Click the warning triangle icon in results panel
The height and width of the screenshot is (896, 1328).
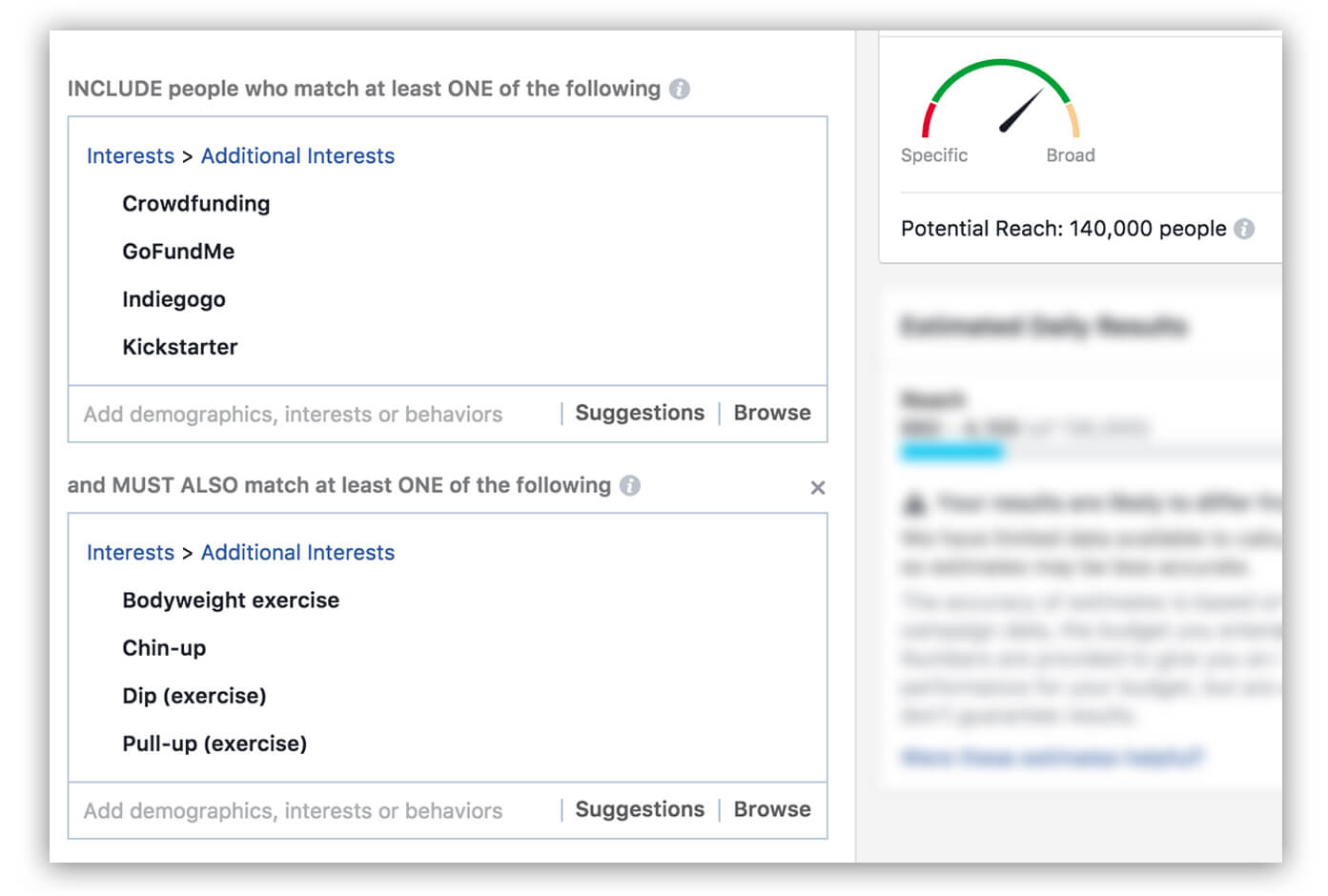coord(914,502)
